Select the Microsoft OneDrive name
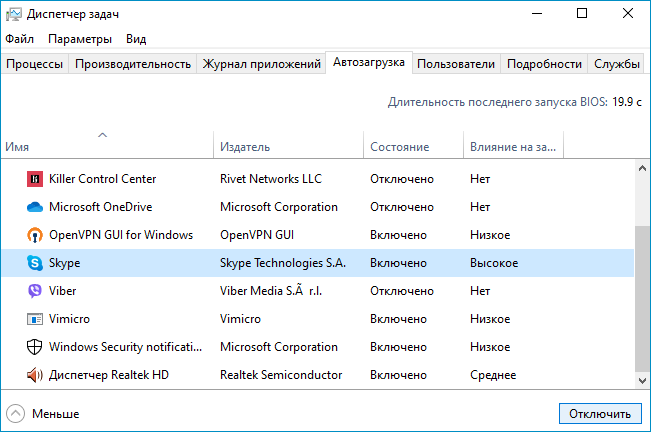The image size is (651, 432). pos(100,207)
